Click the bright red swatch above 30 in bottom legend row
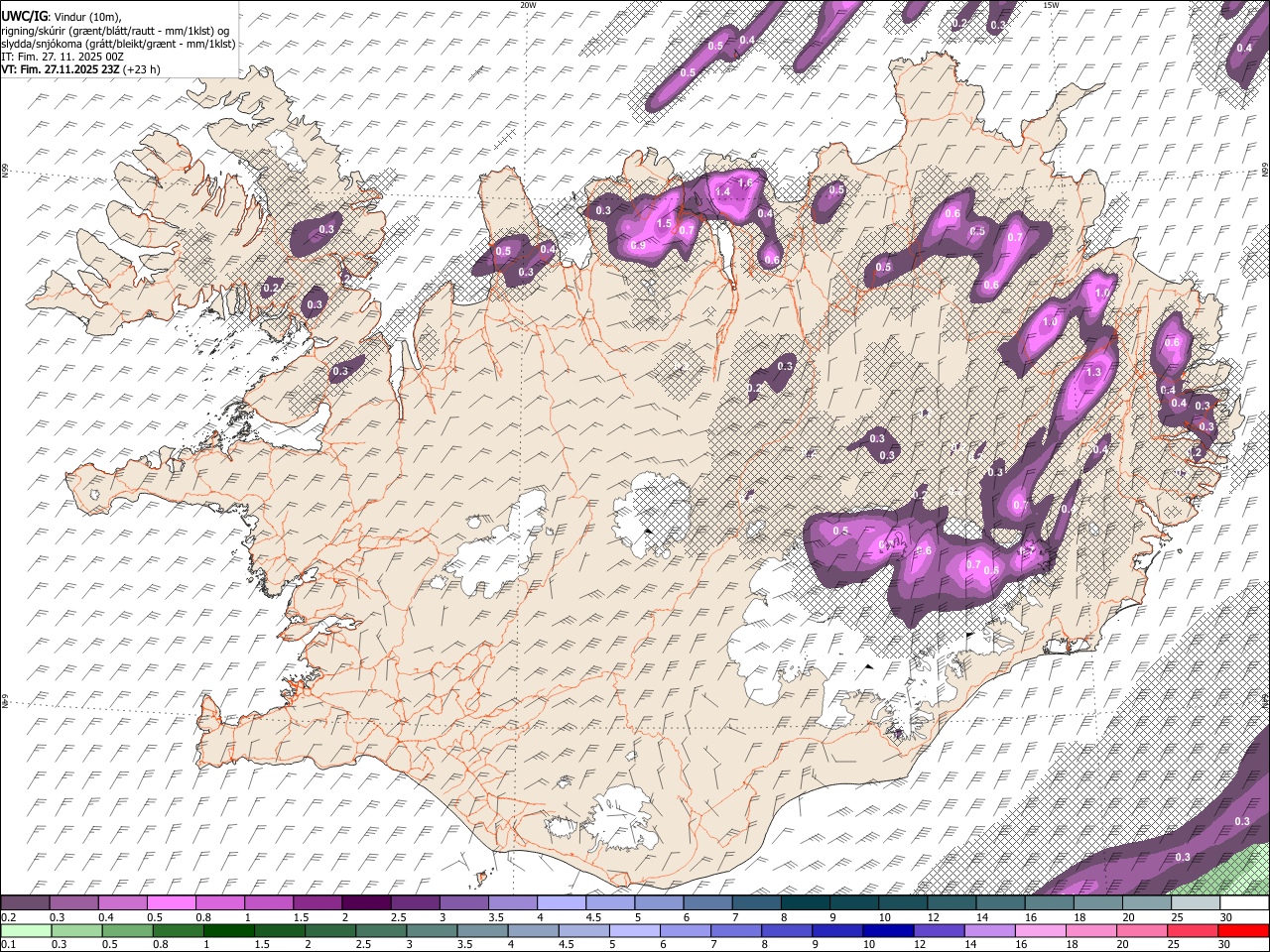1270x952 pixels. coord(1243,930)
